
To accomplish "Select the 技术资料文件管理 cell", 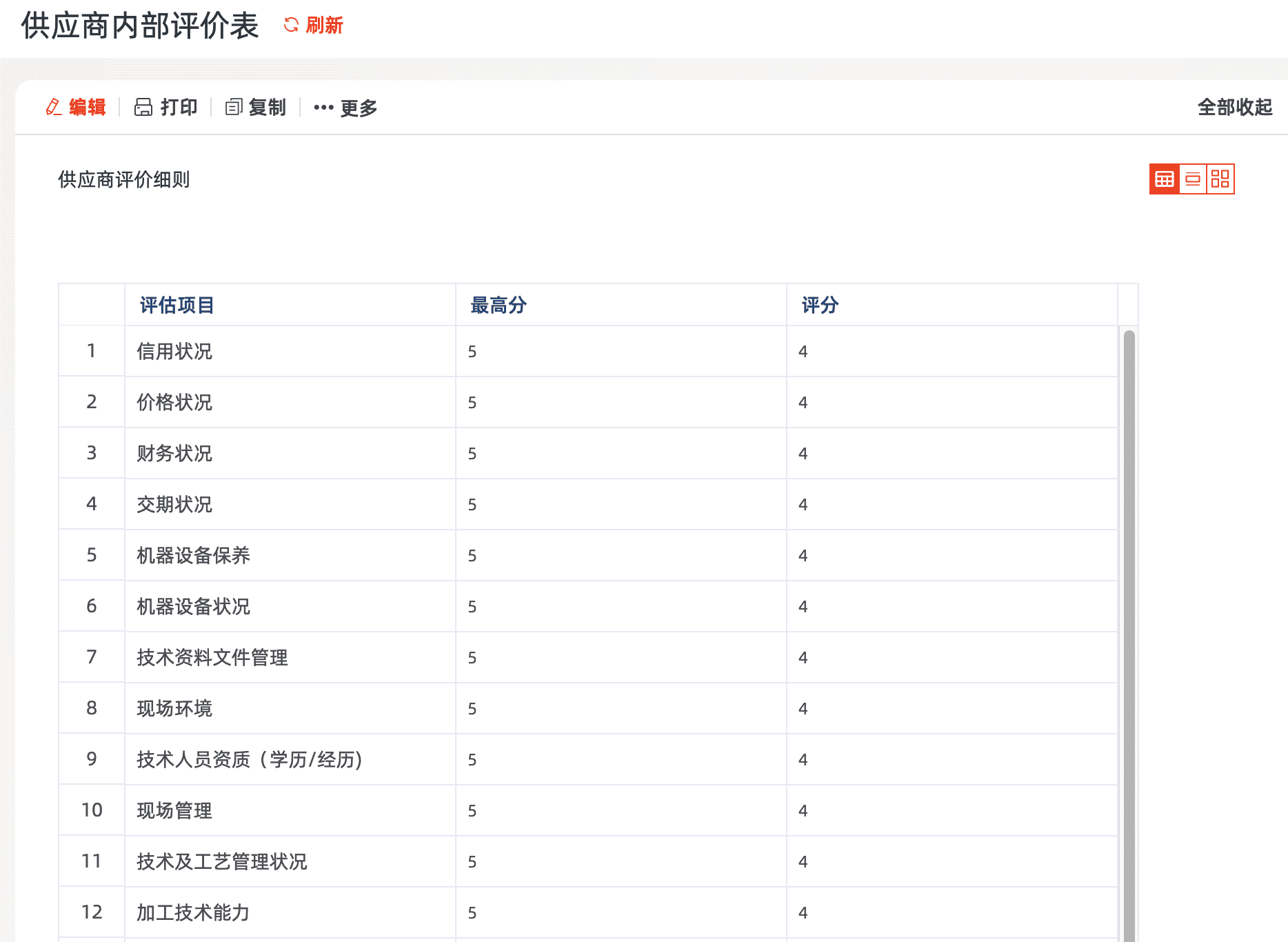I will click(x=290, y=657).
